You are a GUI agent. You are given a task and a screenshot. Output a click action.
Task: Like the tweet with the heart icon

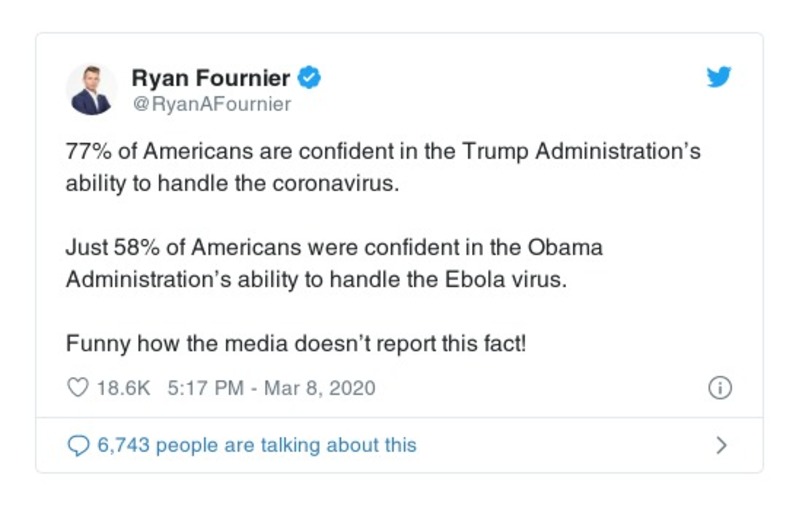[77, 387]
